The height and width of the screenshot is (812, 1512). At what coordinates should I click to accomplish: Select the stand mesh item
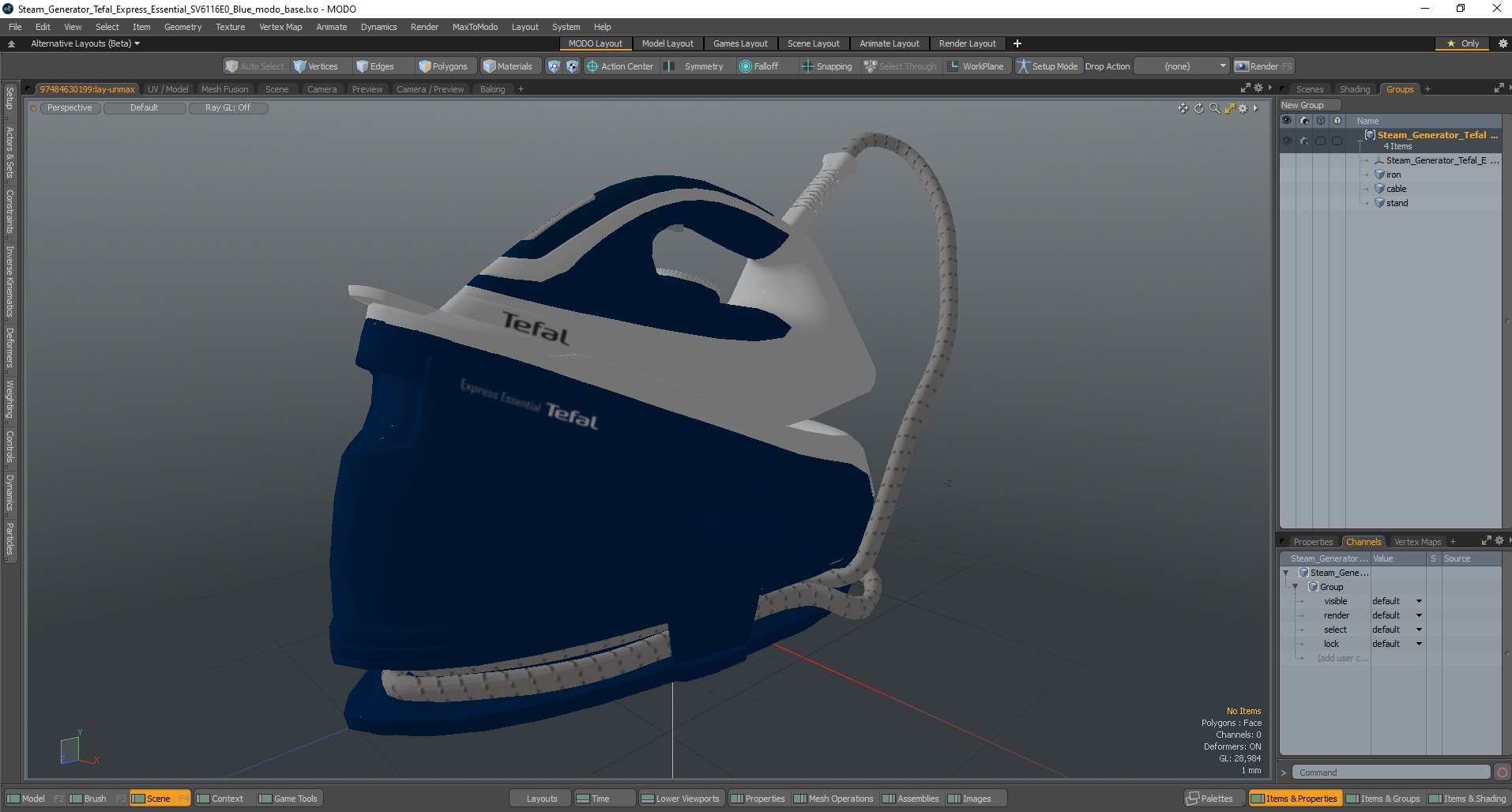[1397, 203]
